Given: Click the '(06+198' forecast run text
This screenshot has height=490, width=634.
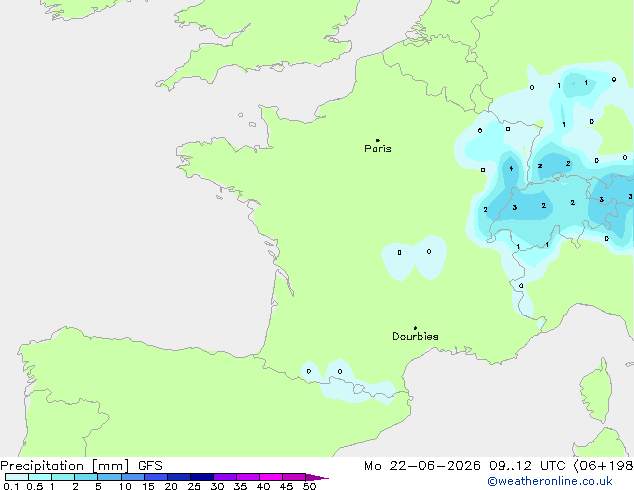Looking at the screenshot, I should [x=603, y=466].
